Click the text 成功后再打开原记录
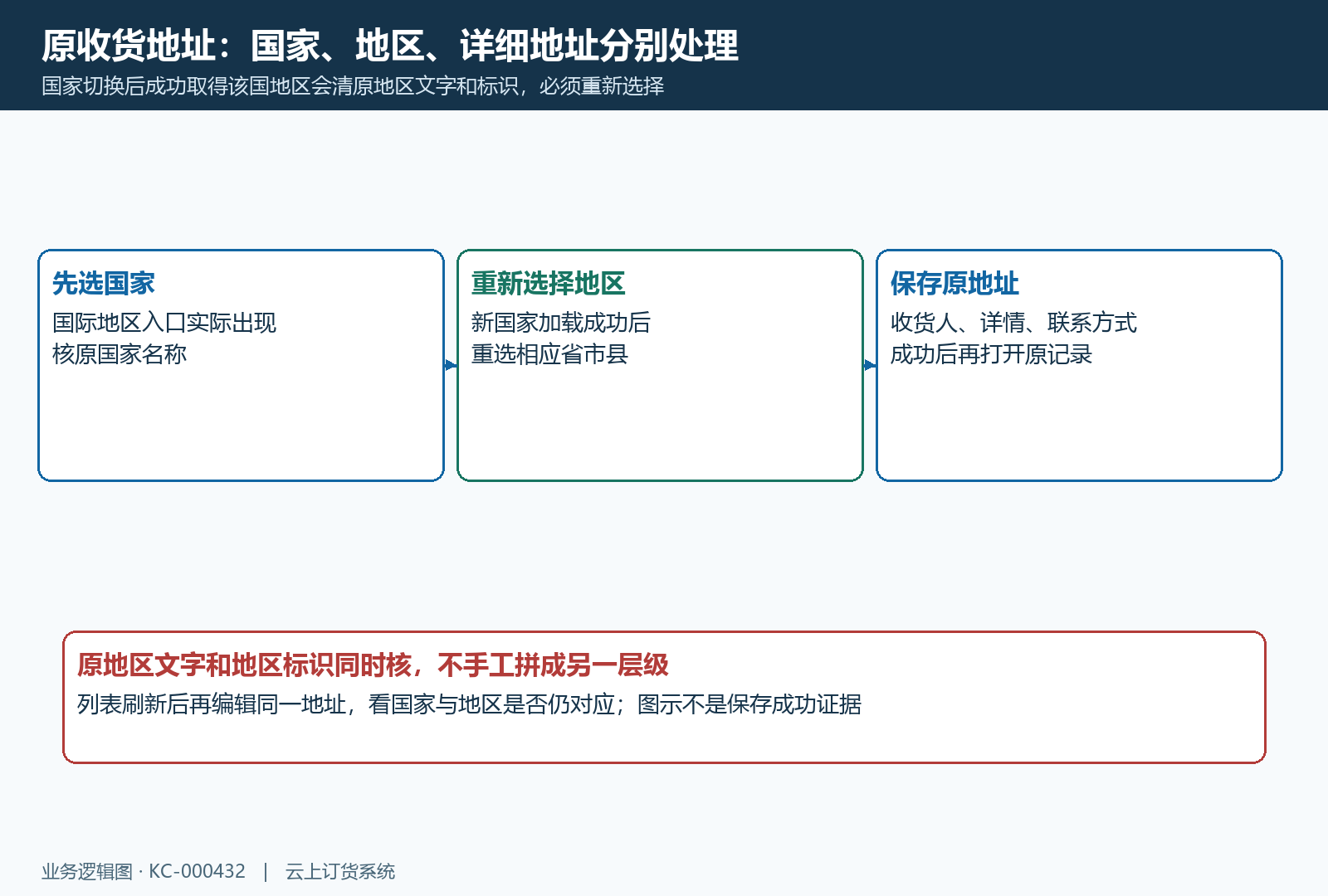The image size is (1328, 896). coord(991,354)
